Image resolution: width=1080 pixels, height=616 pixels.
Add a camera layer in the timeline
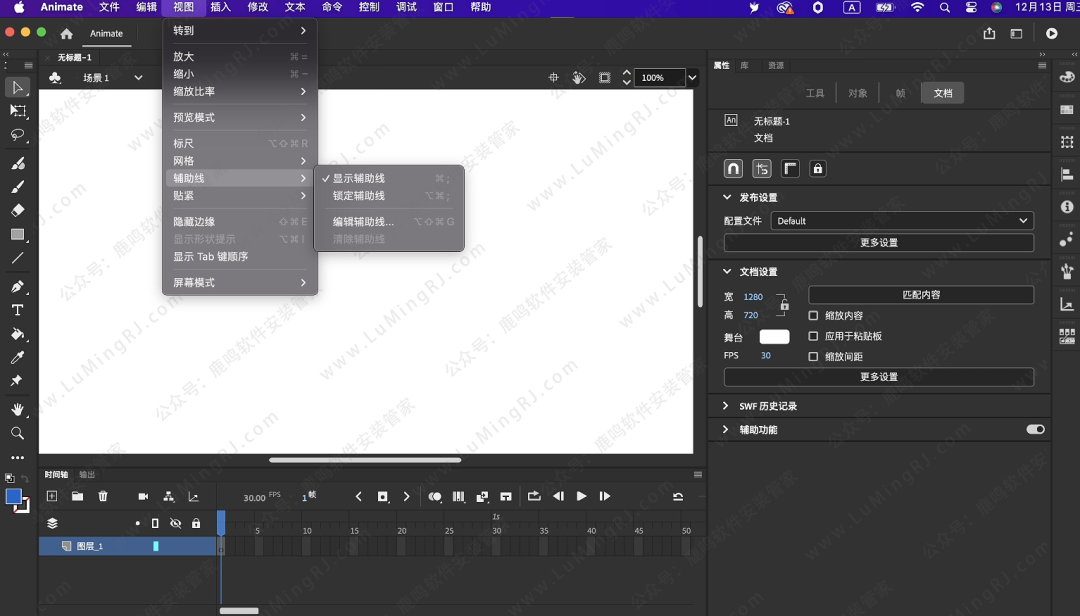[x=143, y=496]
